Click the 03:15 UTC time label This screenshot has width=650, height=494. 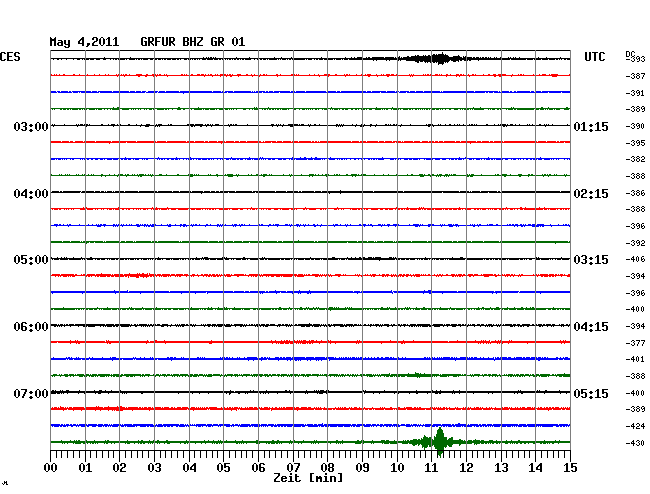[591, 260]
